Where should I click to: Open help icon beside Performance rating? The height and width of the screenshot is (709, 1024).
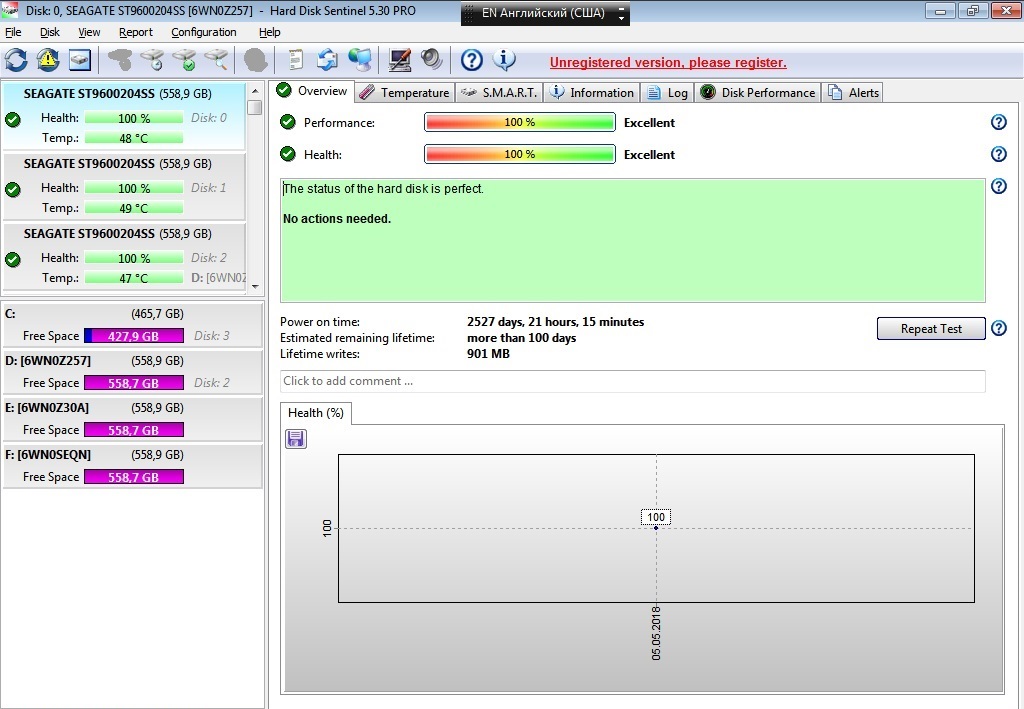click(x=999, y=122)
